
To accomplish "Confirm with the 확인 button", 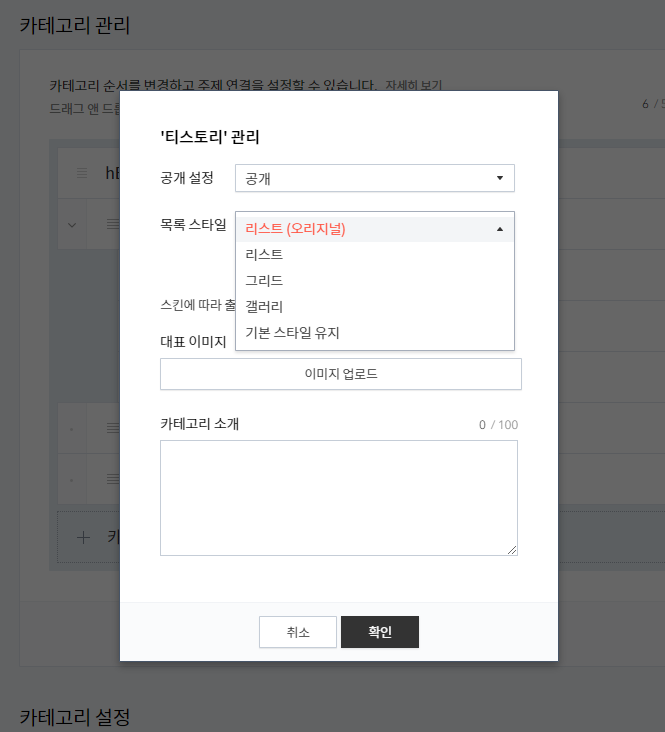I will pyautogui.click(x=380, y=632).
